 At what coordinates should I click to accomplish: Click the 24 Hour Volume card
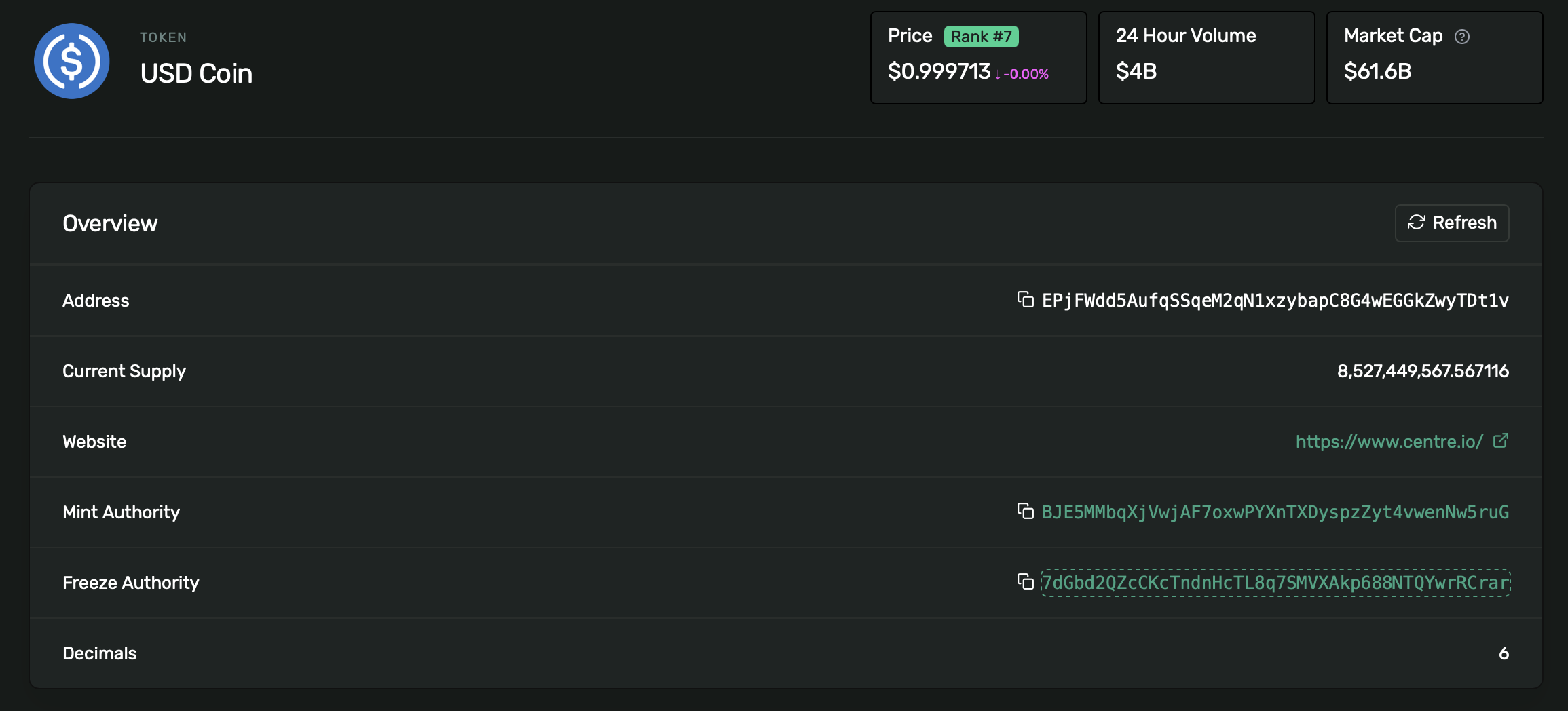(x=1206, y=58)
